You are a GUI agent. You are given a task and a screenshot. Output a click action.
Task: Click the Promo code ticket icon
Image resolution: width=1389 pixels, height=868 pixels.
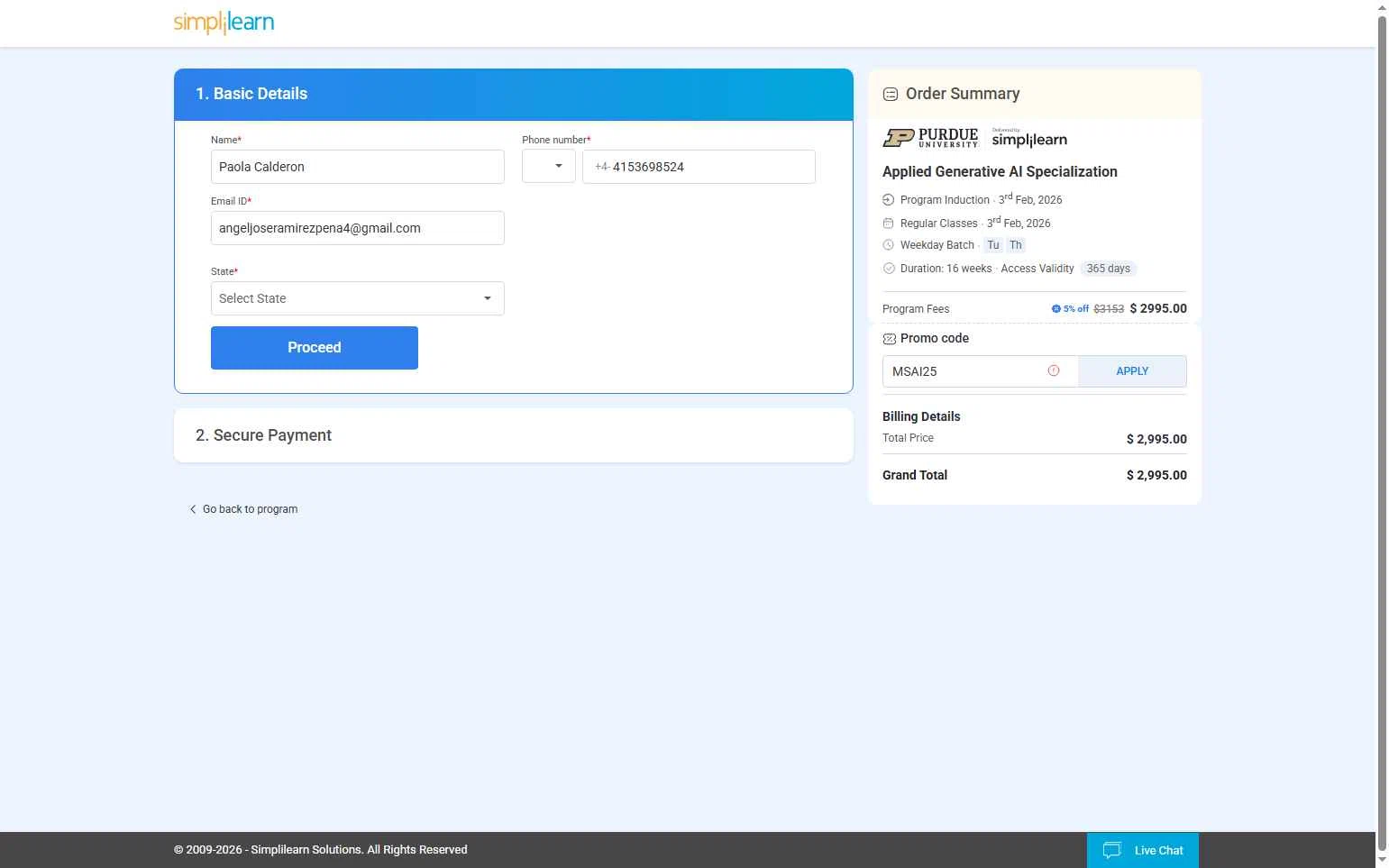(x=889, y=339)
